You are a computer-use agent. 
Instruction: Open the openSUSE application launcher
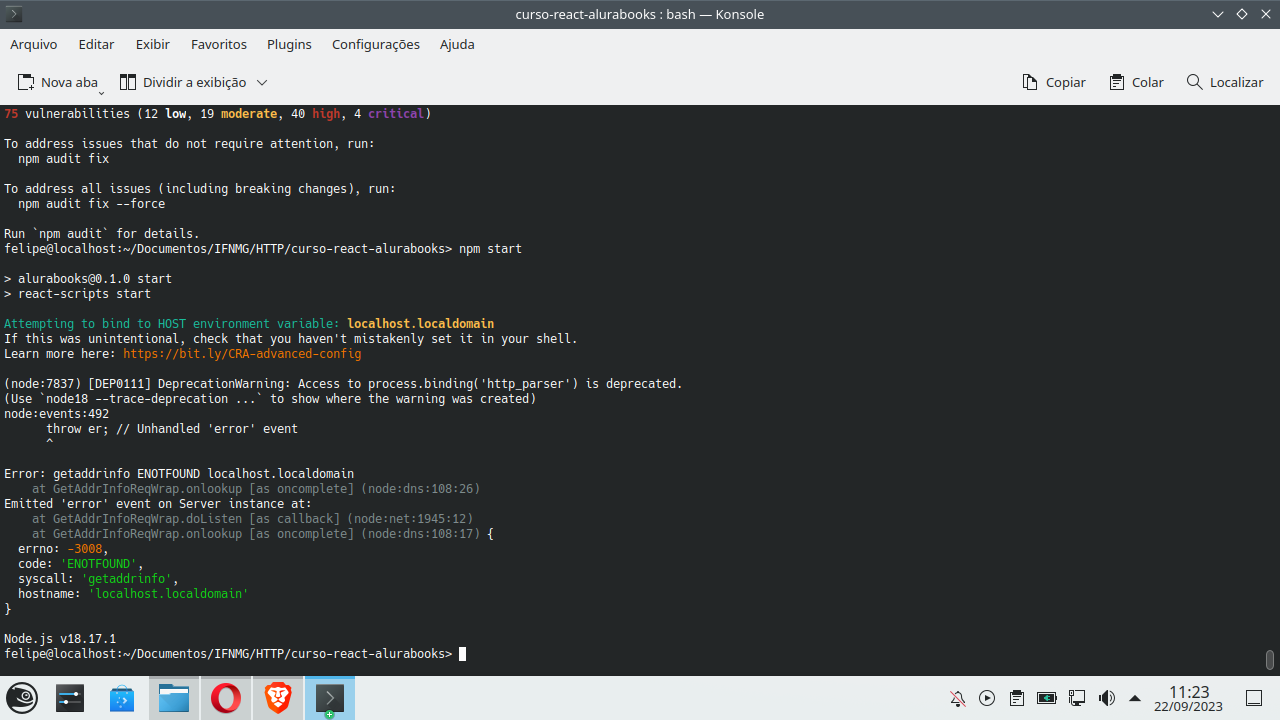(23, 698)
